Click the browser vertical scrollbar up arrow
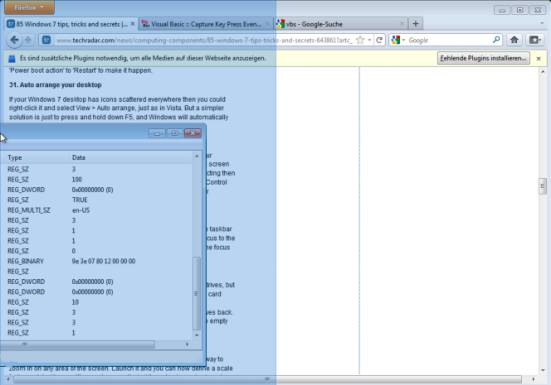Viewport: 551px width, 385px height. pyautogui.click(x=543, y=71)
